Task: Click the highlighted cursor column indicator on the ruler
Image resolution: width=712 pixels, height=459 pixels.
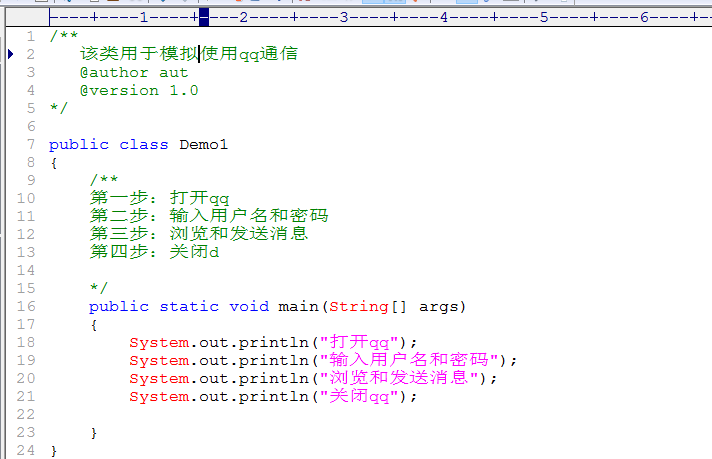Action: (x=204, y=17)
